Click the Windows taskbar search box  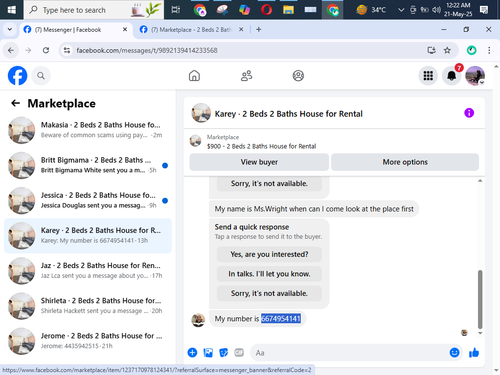click(x=94, y=10)
